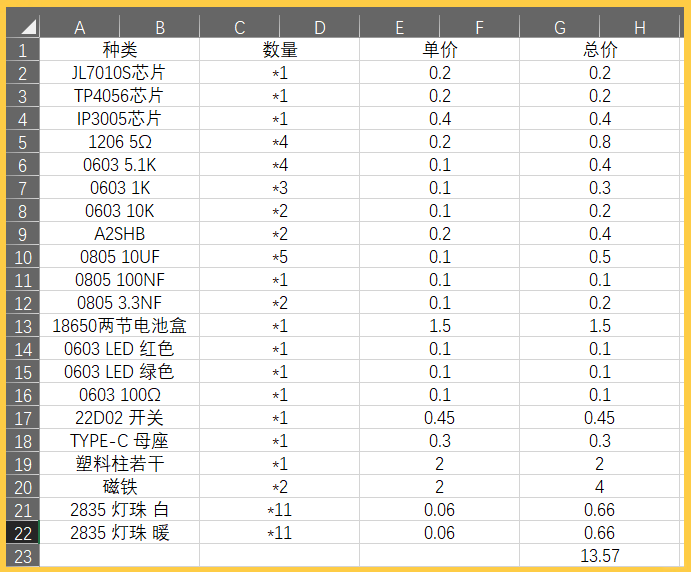691x572 pixels.
Task: Click the highlighted row 22 header
Action: (x=23, y=533)
